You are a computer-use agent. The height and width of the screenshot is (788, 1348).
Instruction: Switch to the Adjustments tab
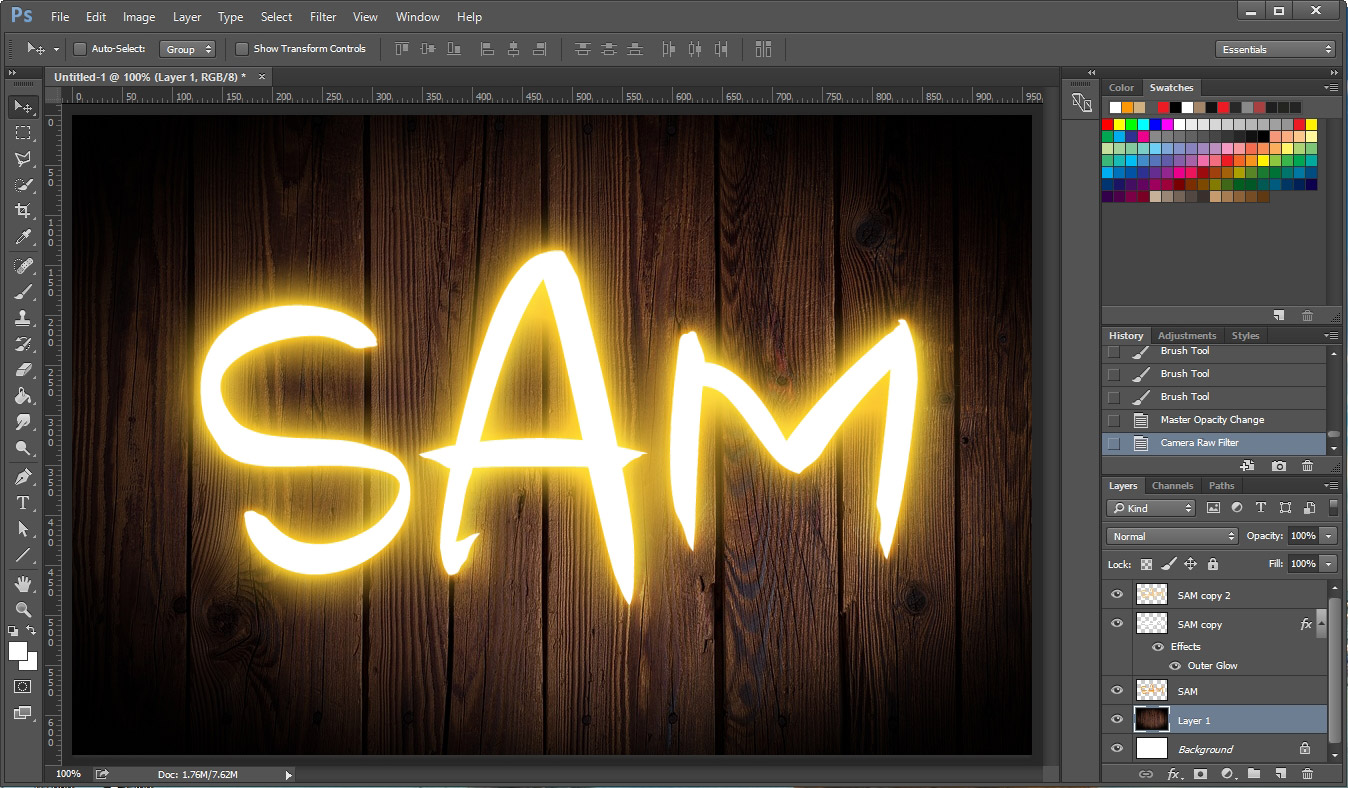(x=1187, y=336)
